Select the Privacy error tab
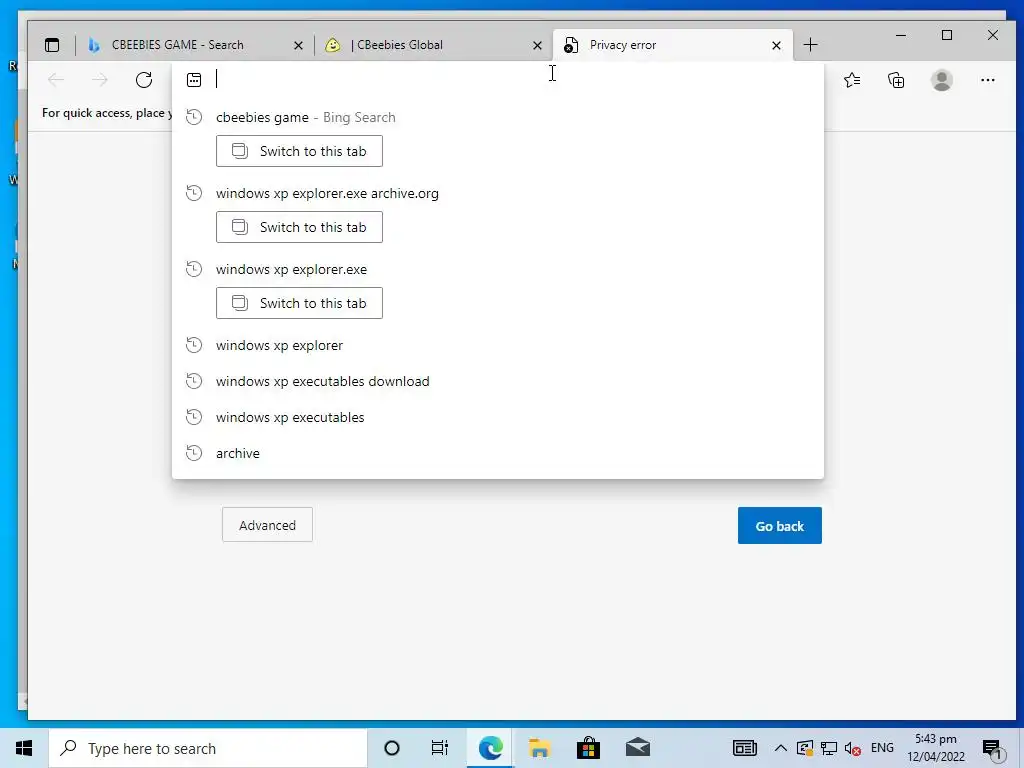The image size is (1024, 768). click(673, 45)
